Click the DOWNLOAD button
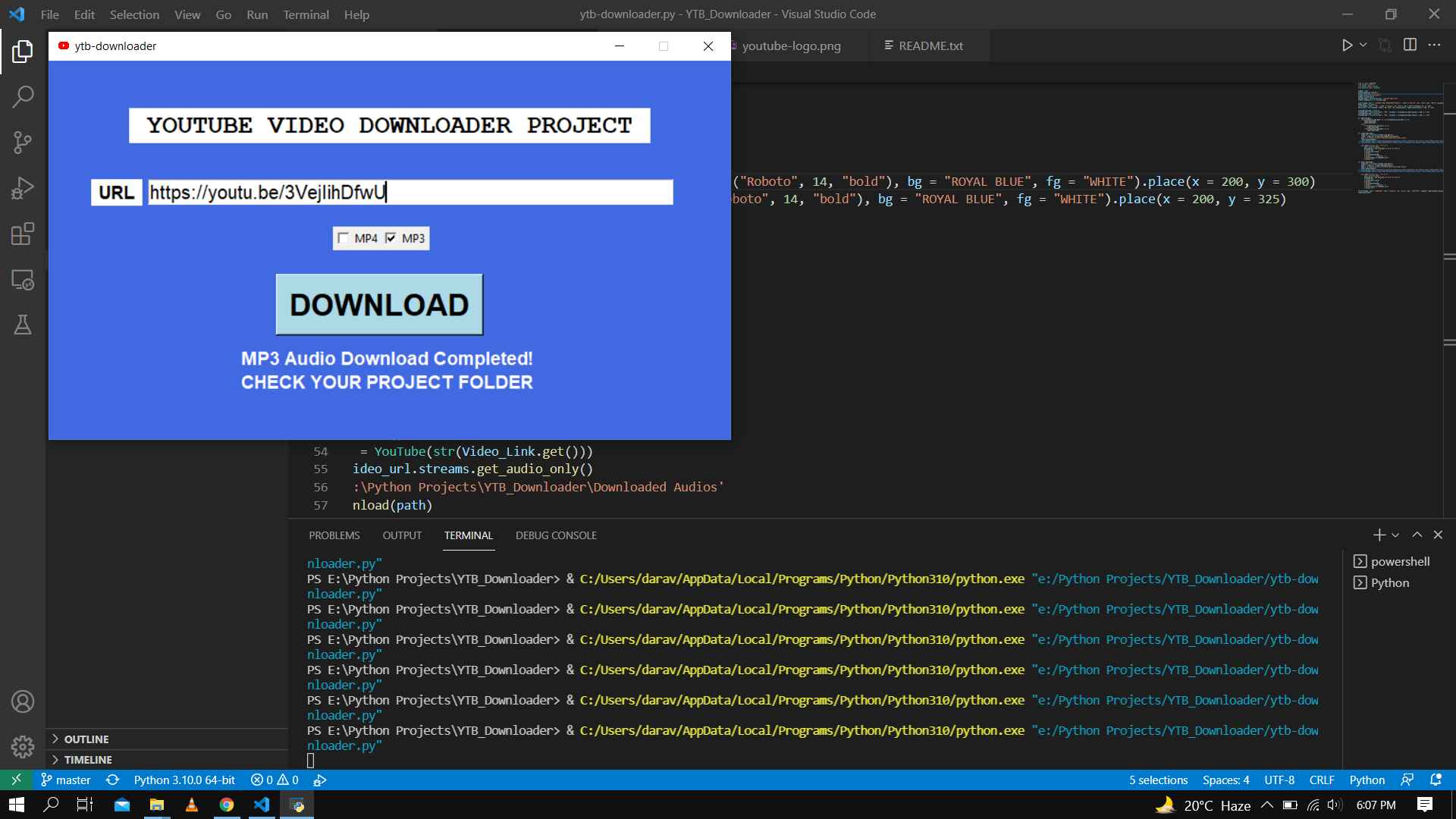 [x=379, y=304]
